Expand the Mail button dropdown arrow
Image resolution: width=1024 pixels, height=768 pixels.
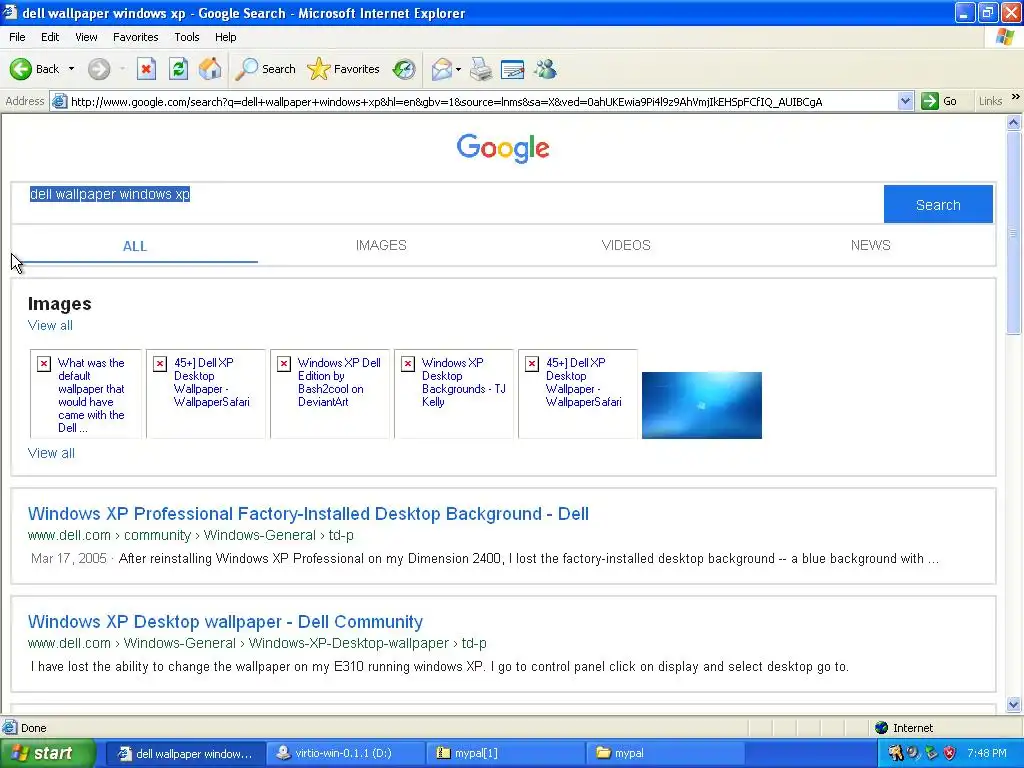(458, 69)
